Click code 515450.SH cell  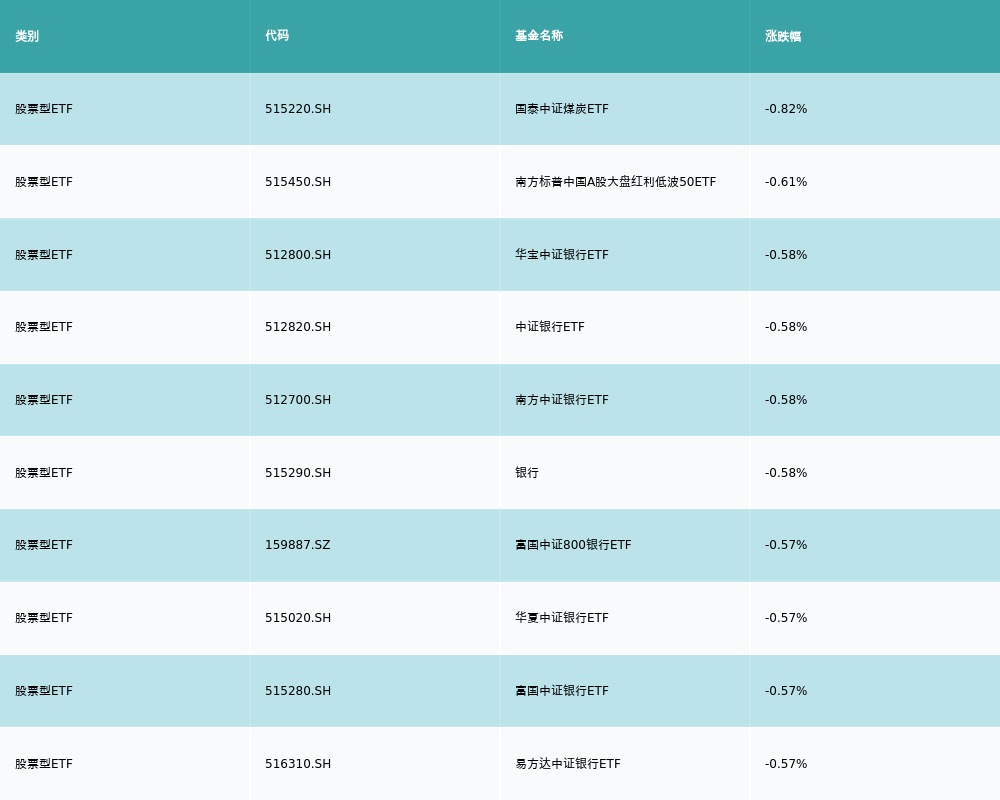click(x=298, y=182)
